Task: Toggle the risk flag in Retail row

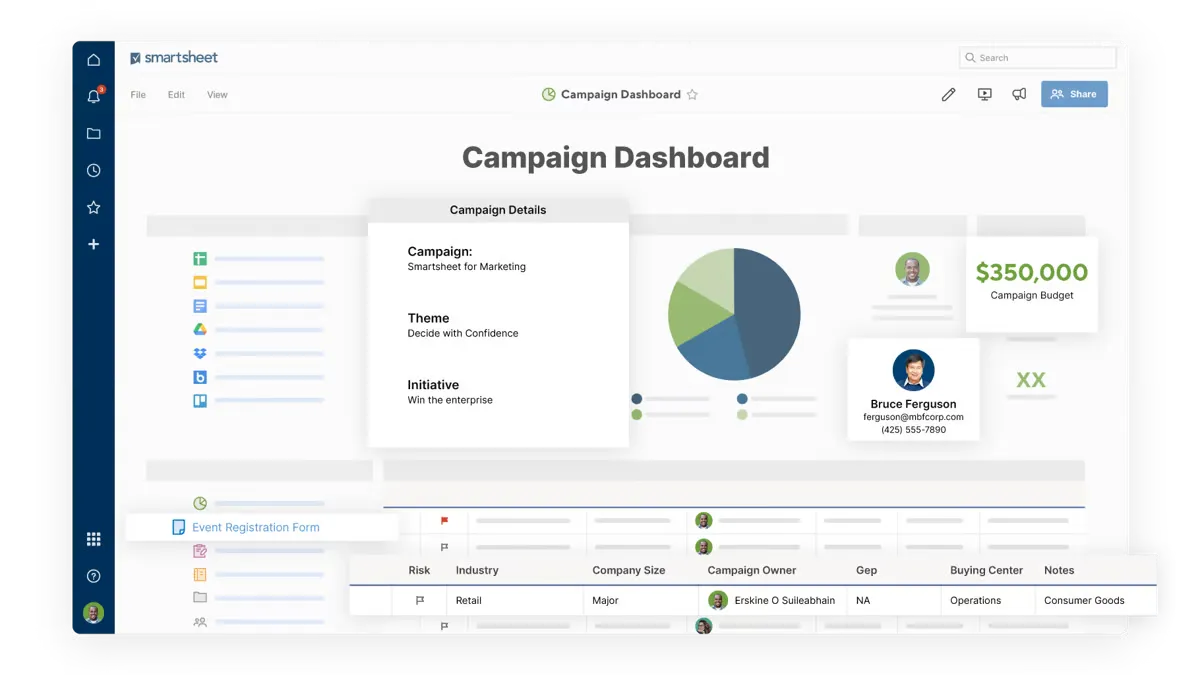Action: 420,601
